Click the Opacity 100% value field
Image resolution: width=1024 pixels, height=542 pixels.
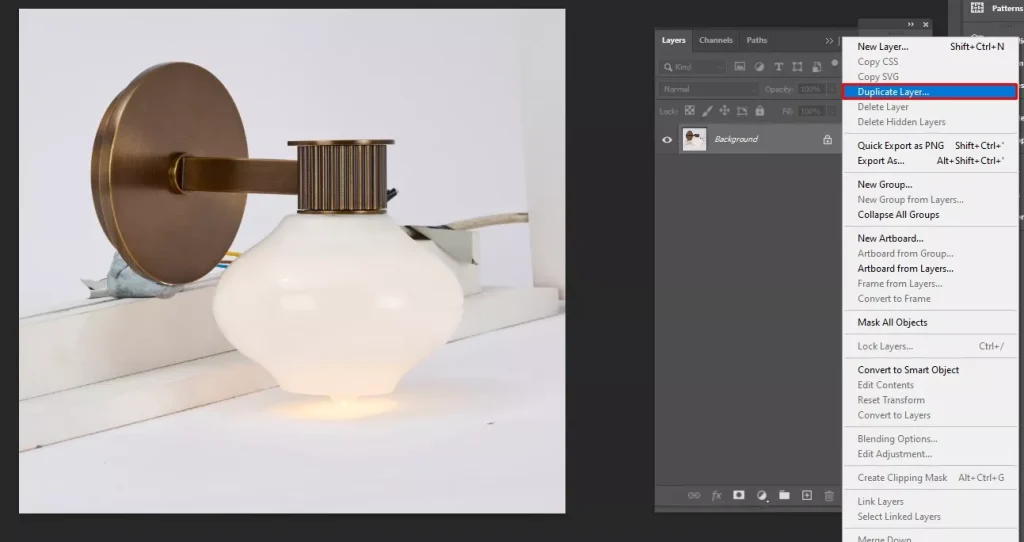(x=810, y=89)
